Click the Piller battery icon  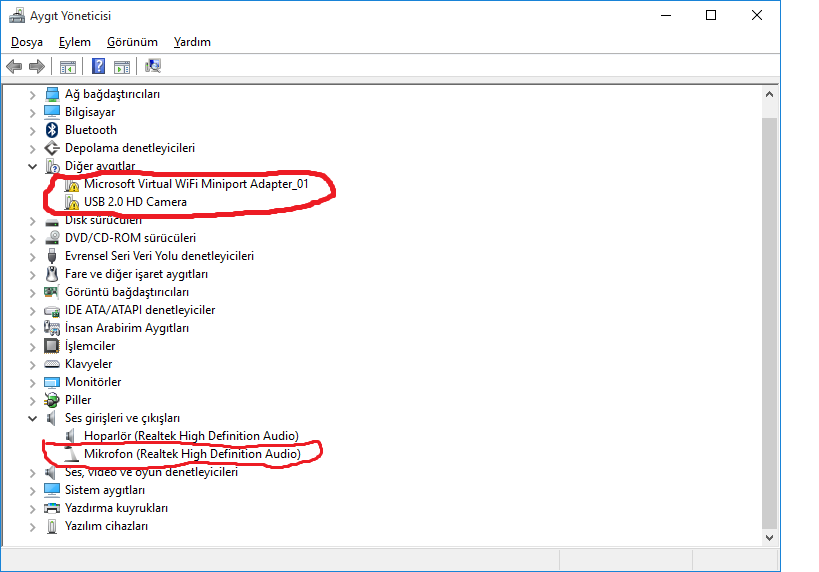pyautogui.click(x=52, y=400)
